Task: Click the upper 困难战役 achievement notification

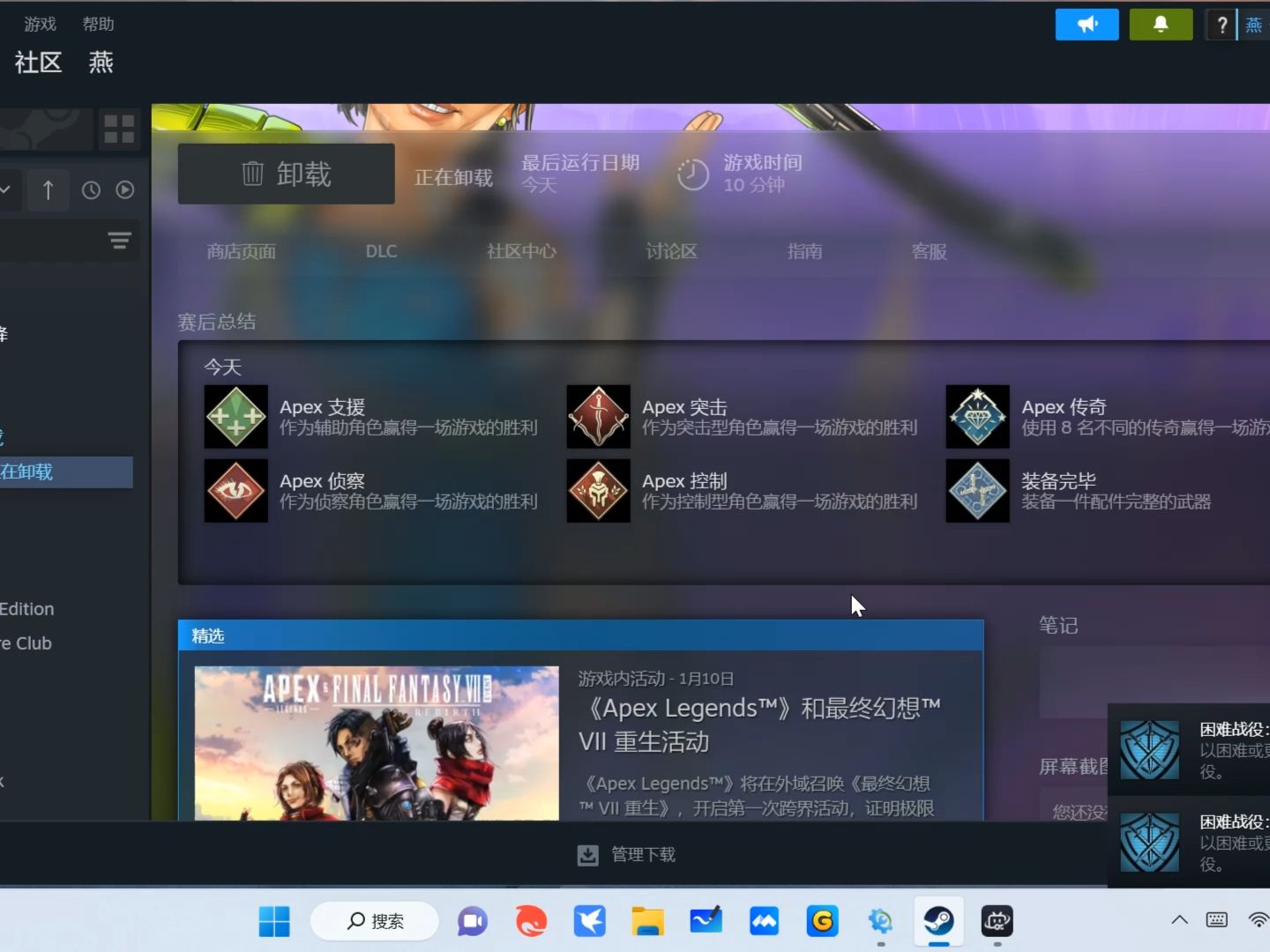Action: (1189, 750)
